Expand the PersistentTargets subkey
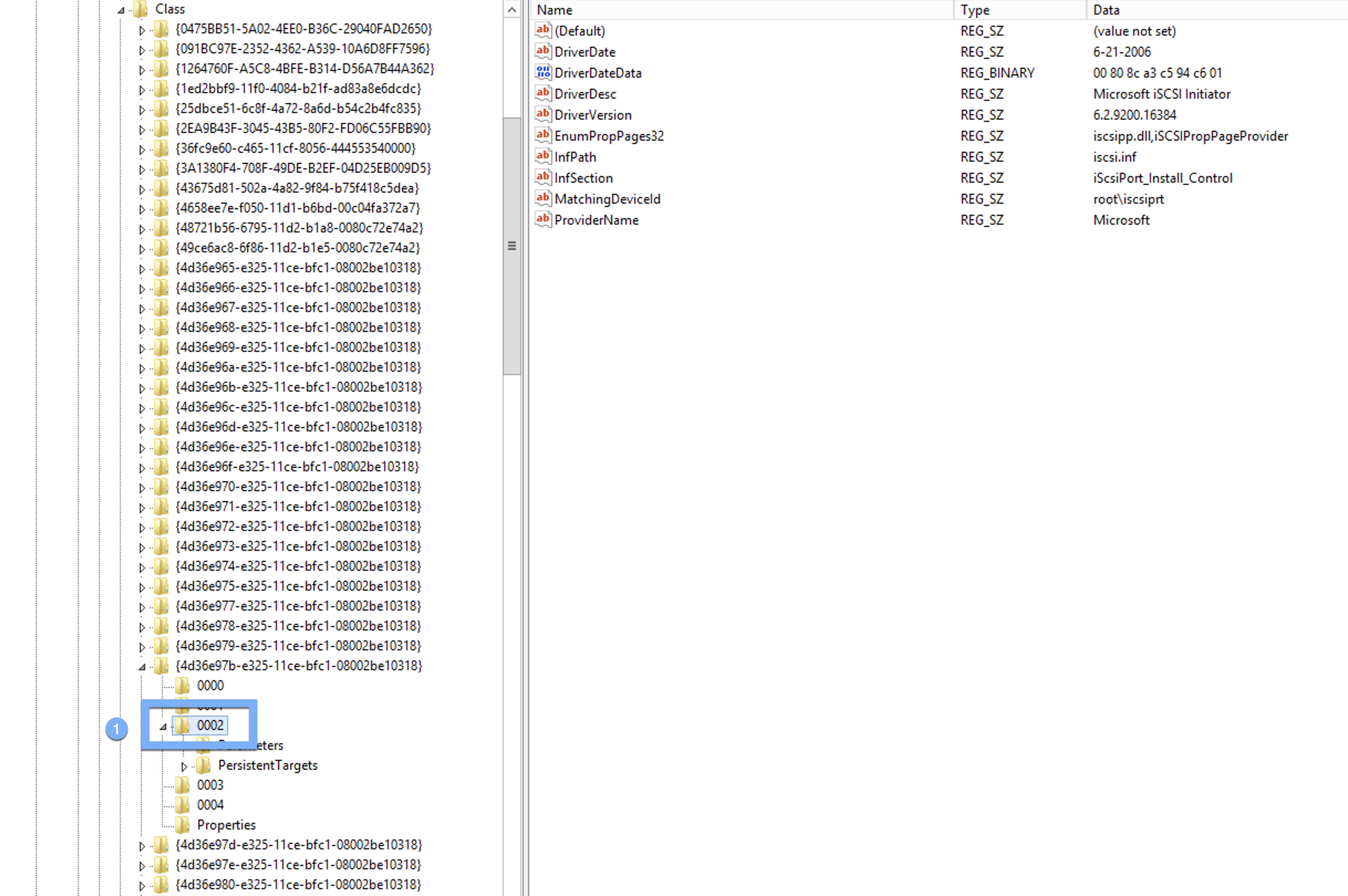 pos(185,765)
